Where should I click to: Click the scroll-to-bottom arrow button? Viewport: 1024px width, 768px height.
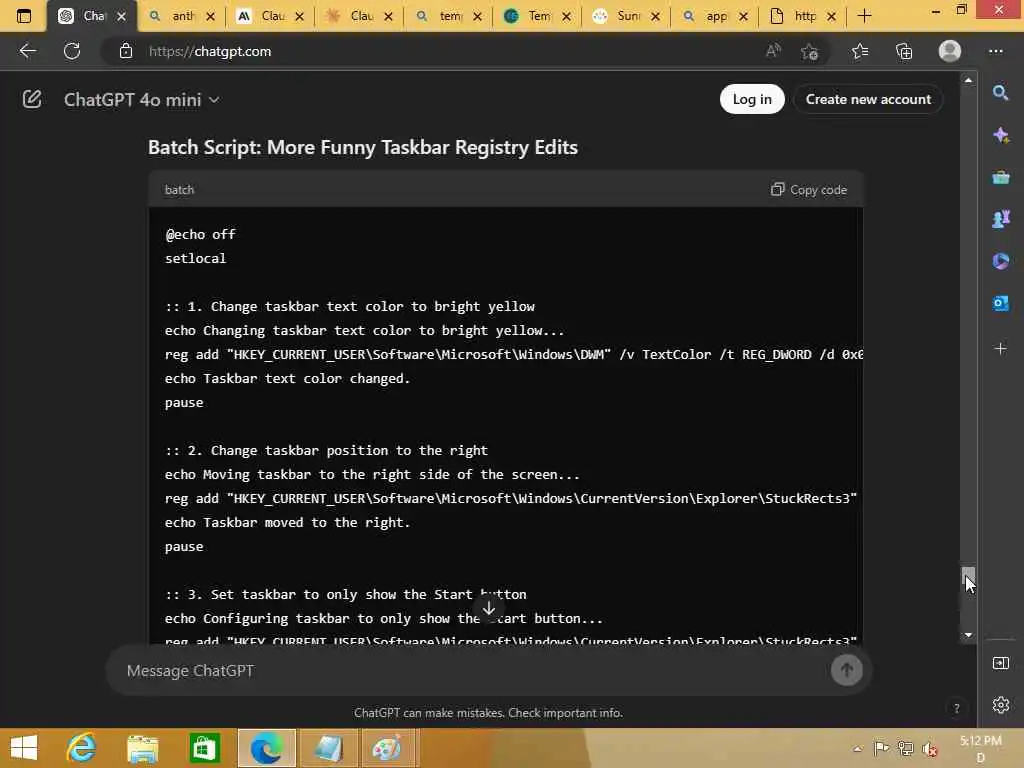click(488, 608)
